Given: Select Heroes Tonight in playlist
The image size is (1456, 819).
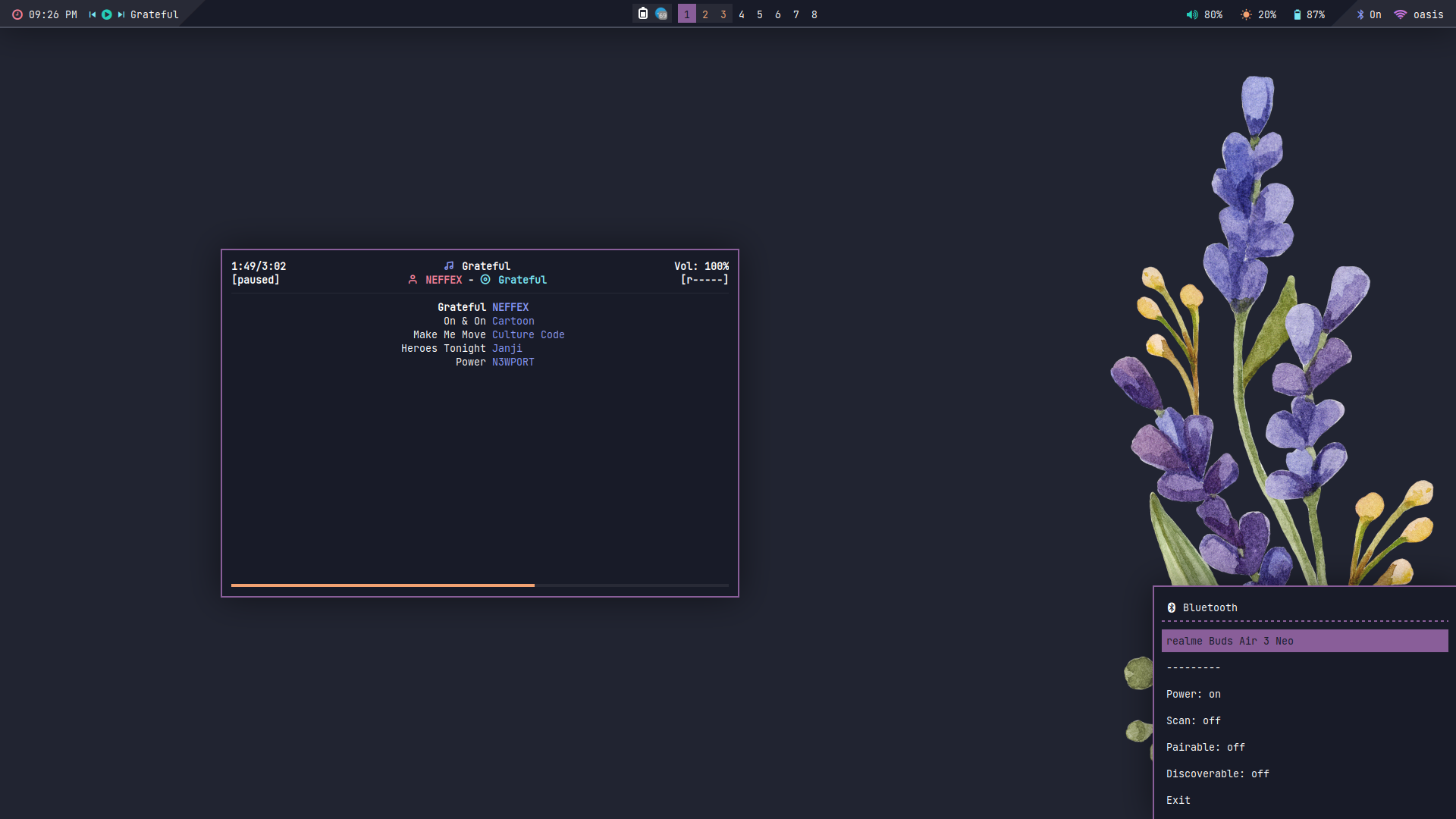Looking at the screenshot, I should (444, 348).
